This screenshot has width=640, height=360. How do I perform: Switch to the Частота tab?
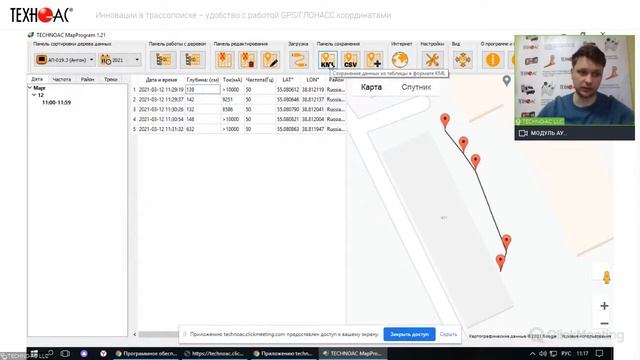click(x=62, y=79)
